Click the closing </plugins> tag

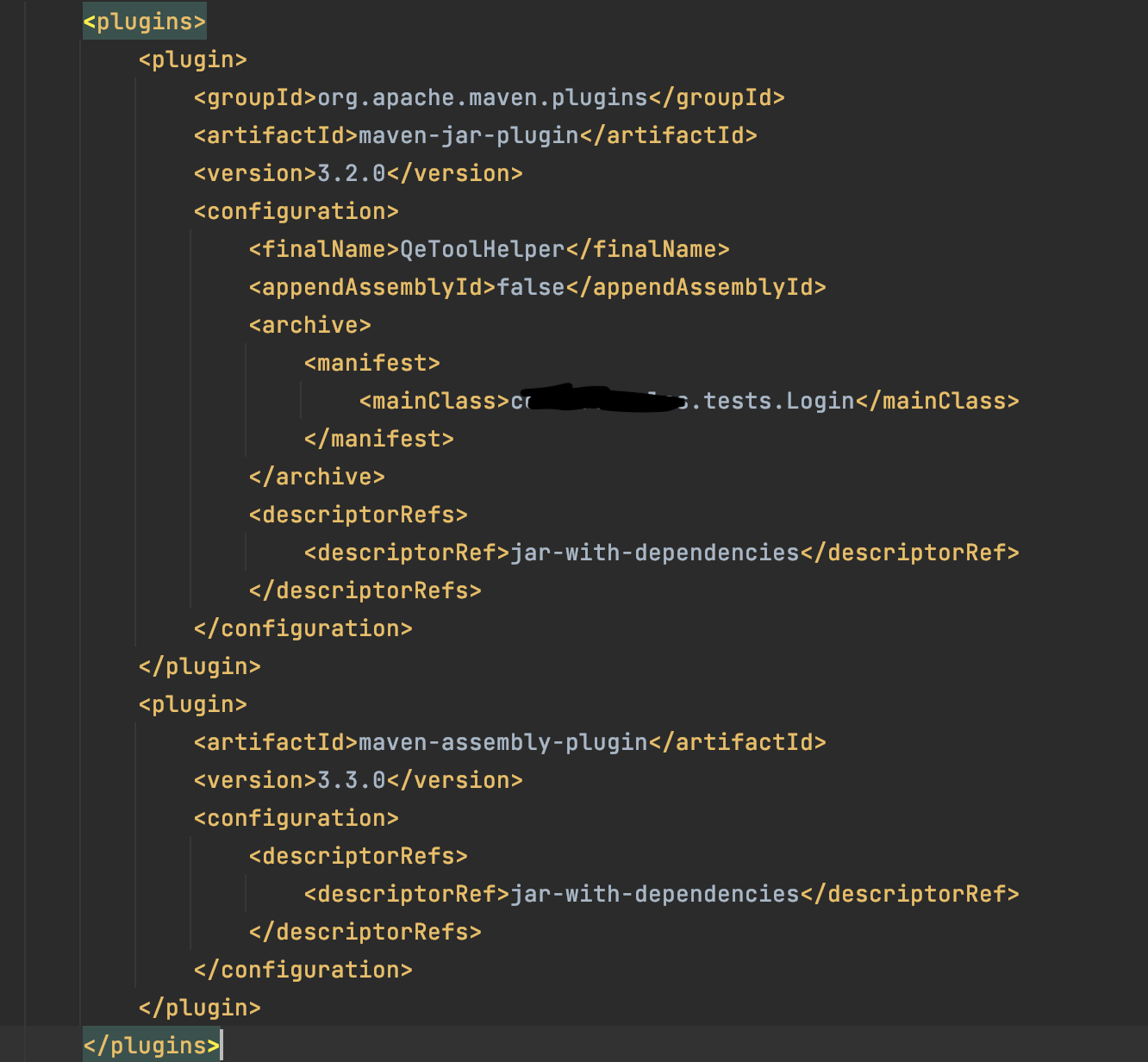pos(152,1046)
